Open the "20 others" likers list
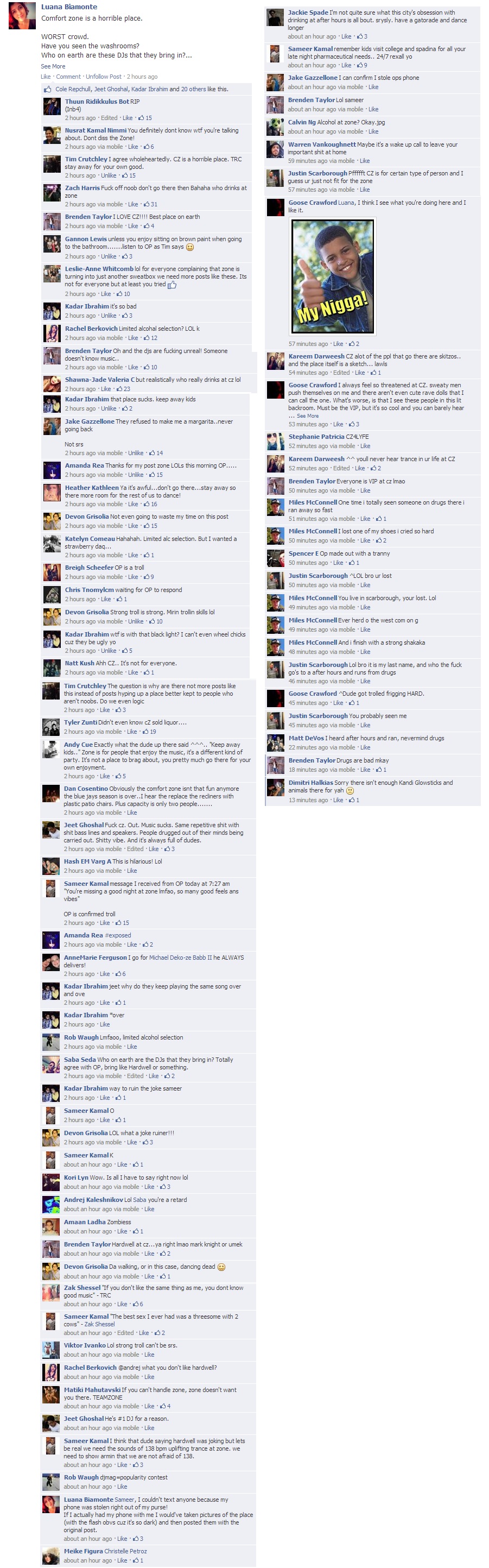489x1568 pixels. click(193, 89)
